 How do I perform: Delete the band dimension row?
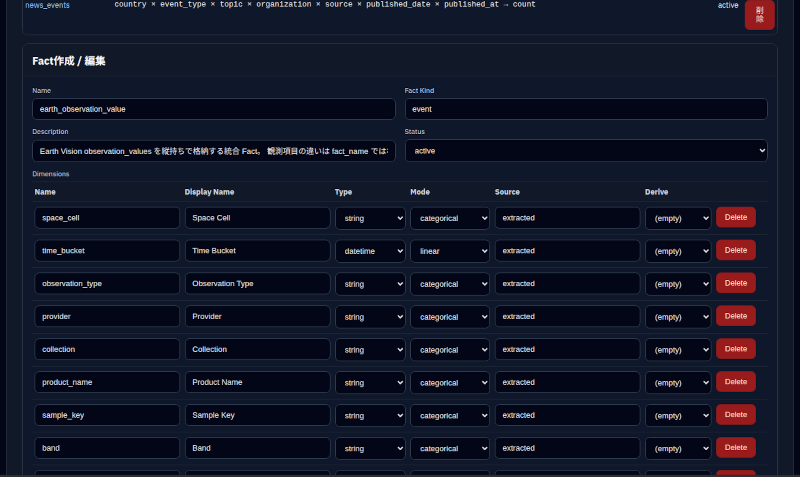click(x=735, y=447)
